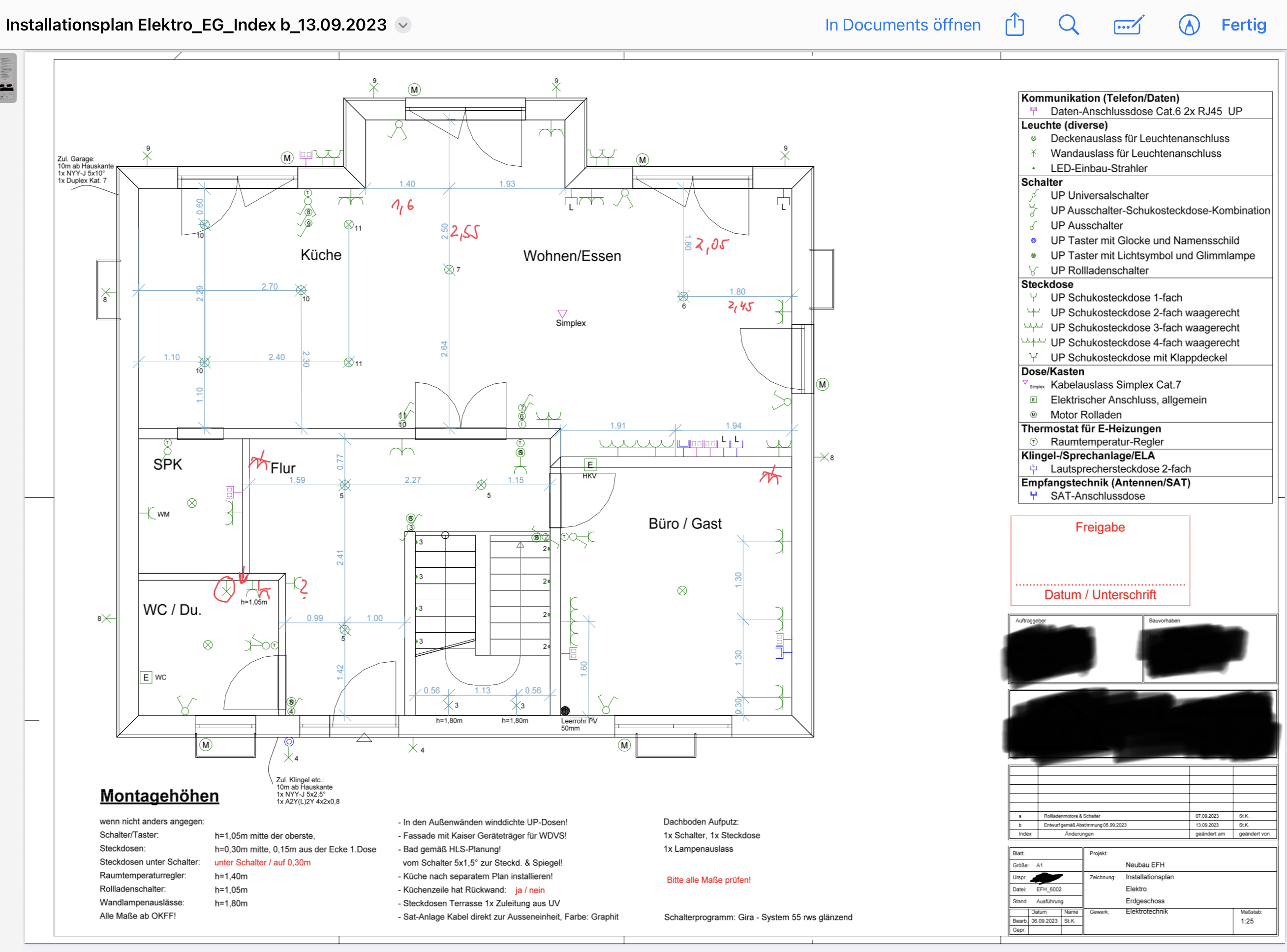This screenshot has height=952, width=1287.
Task: Click the red circled annotation in WC
Action: coord(225,590)
